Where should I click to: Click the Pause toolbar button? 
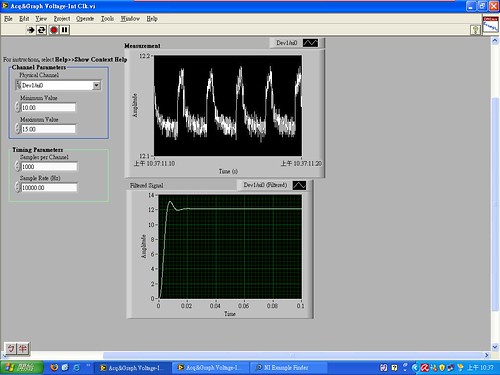point(65,30)
